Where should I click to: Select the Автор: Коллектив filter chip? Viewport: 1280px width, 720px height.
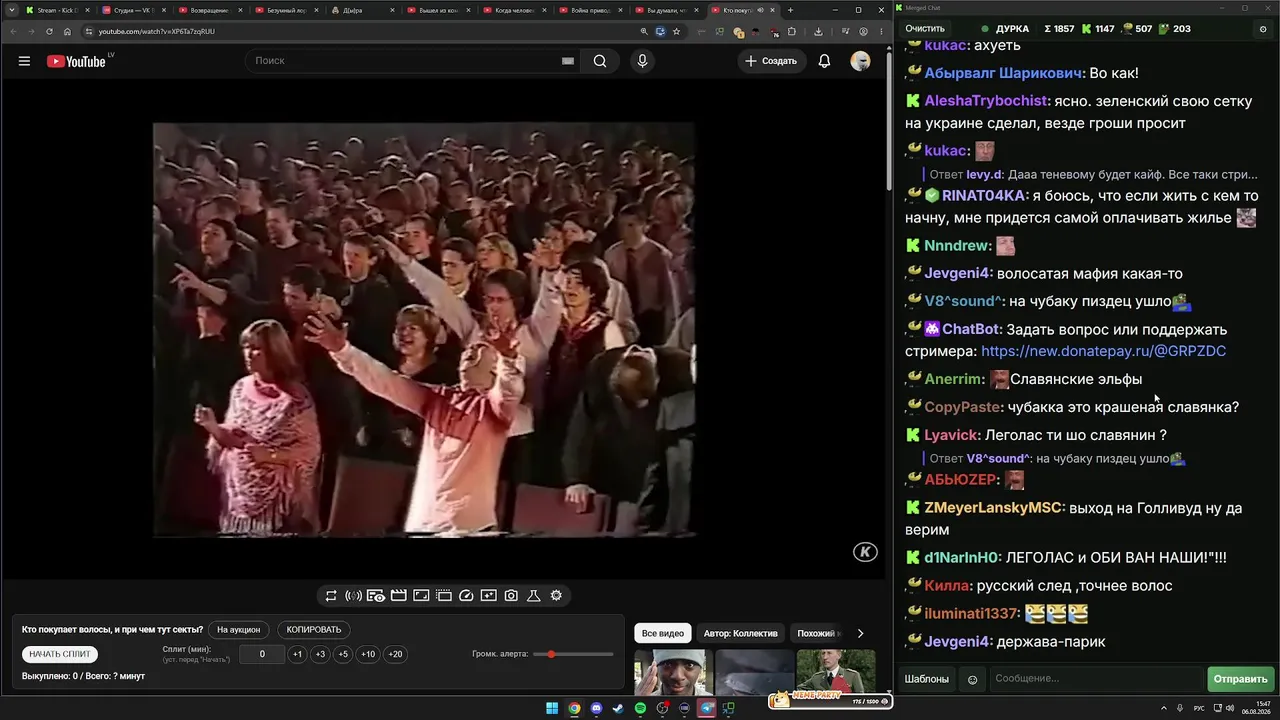pyautogui.click(x=740, y=633)
